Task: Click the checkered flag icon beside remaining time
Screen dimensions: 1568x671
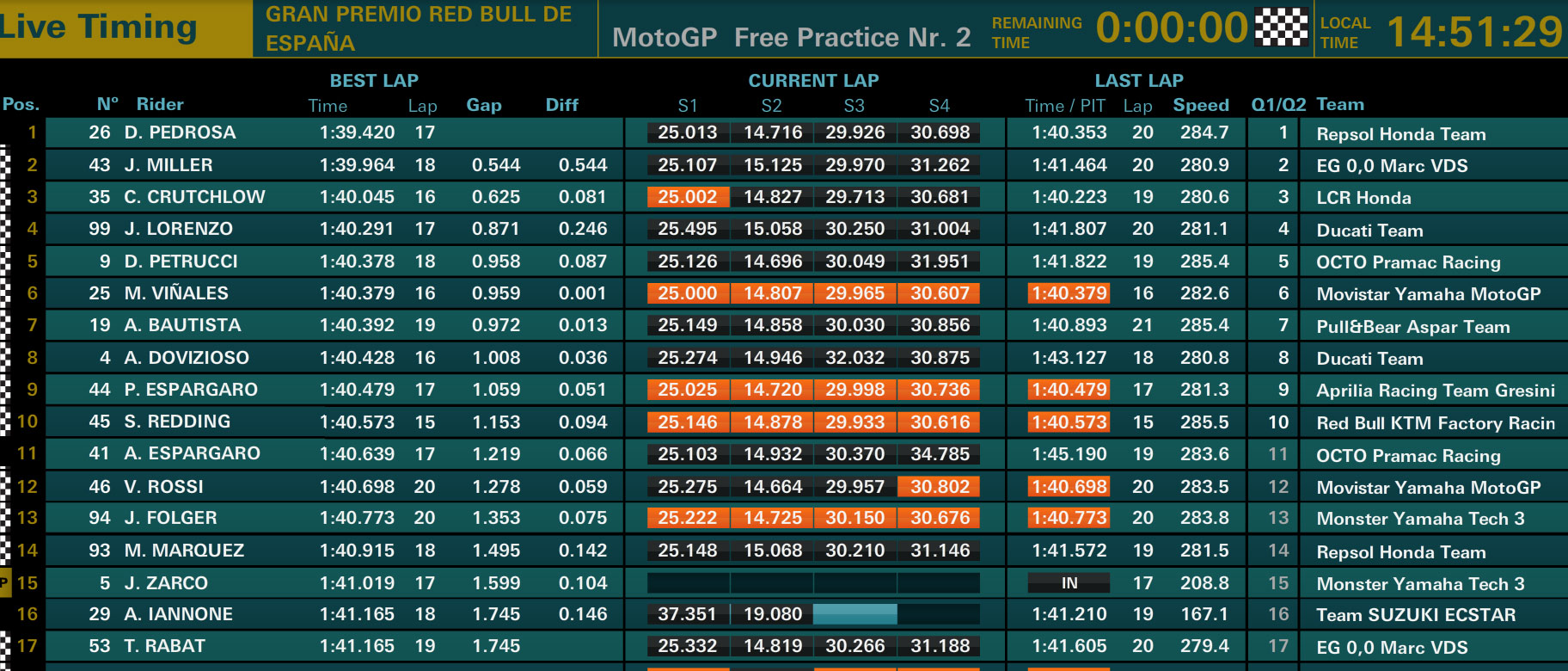Action: [1281, 27]
